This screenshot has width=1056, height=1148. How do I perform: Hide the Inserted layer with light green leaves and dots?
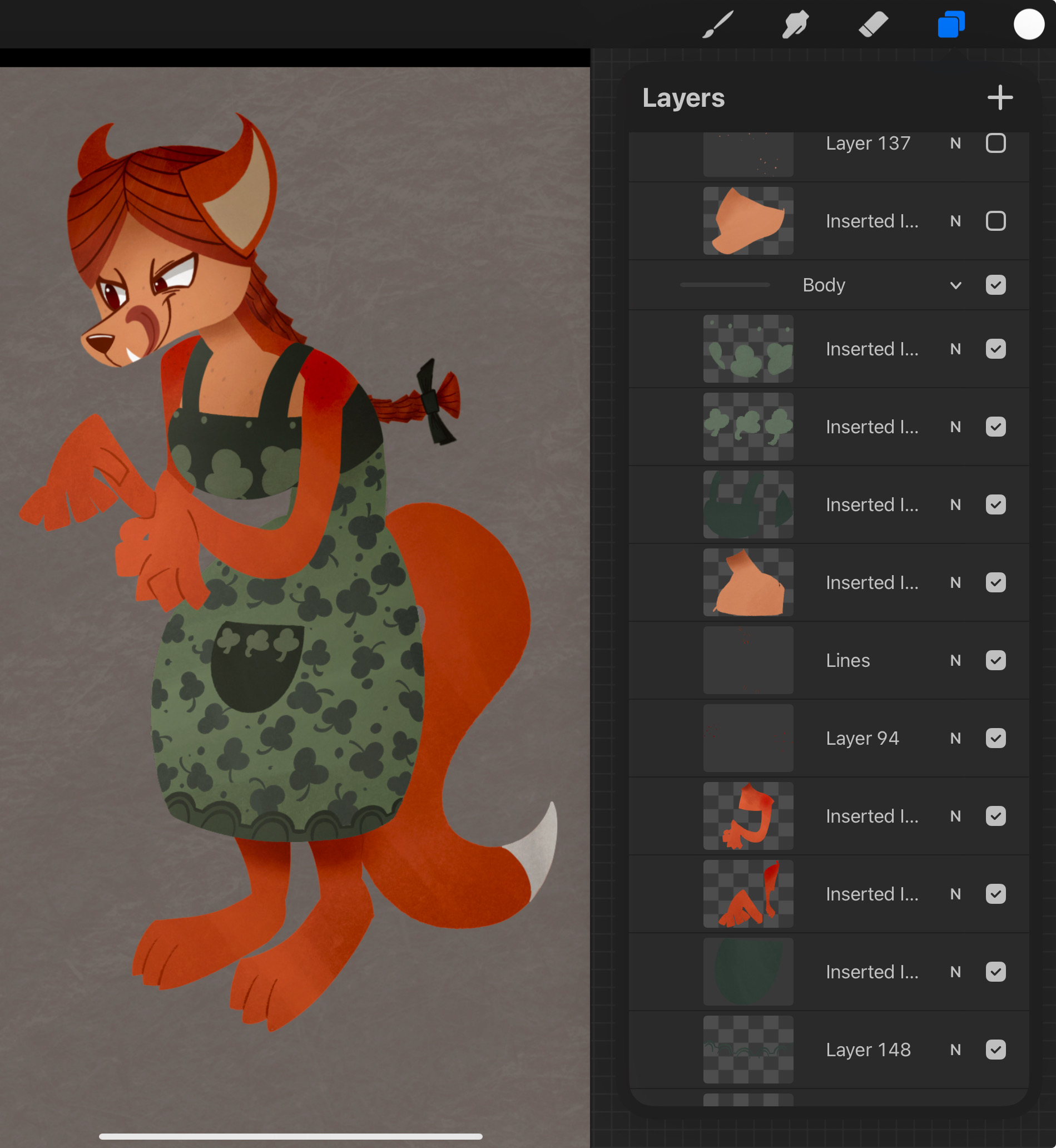995,349
